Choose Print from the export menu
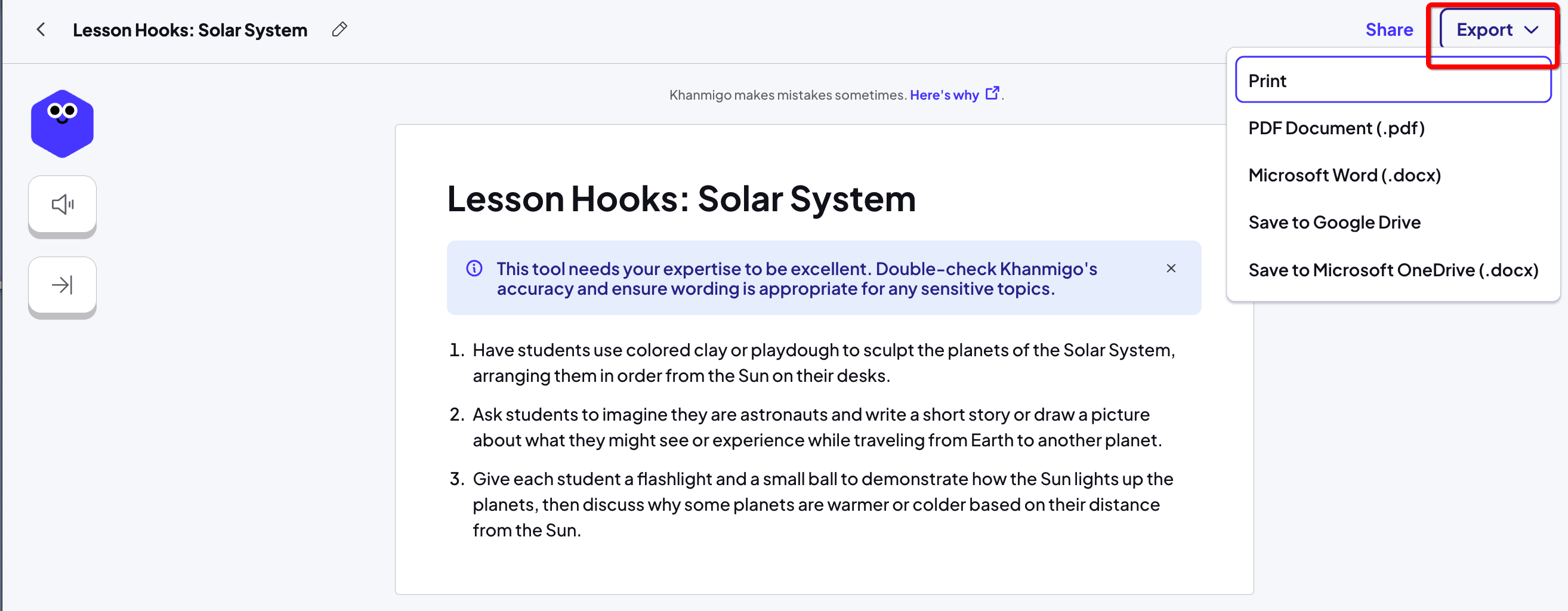The width and height of the screenshot is (1568, 611). pyautogui.click(x=1393, y=81)
